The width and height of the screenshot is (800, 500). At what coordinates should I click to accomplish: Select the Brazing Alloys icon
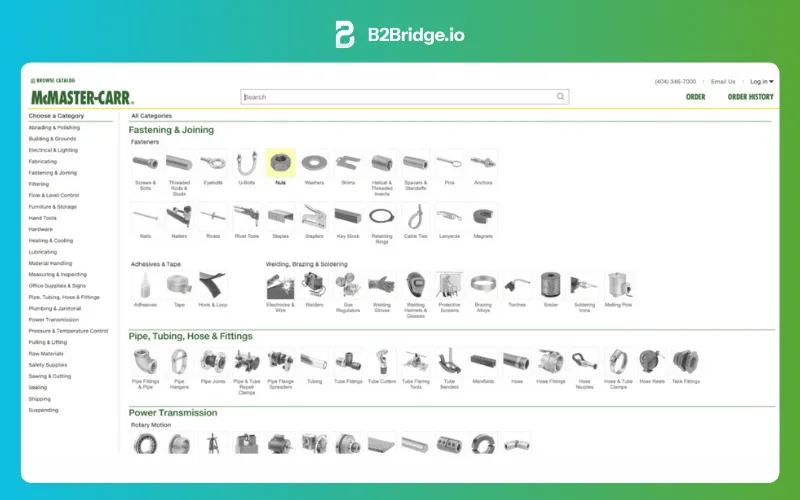[x=483, y=285]
